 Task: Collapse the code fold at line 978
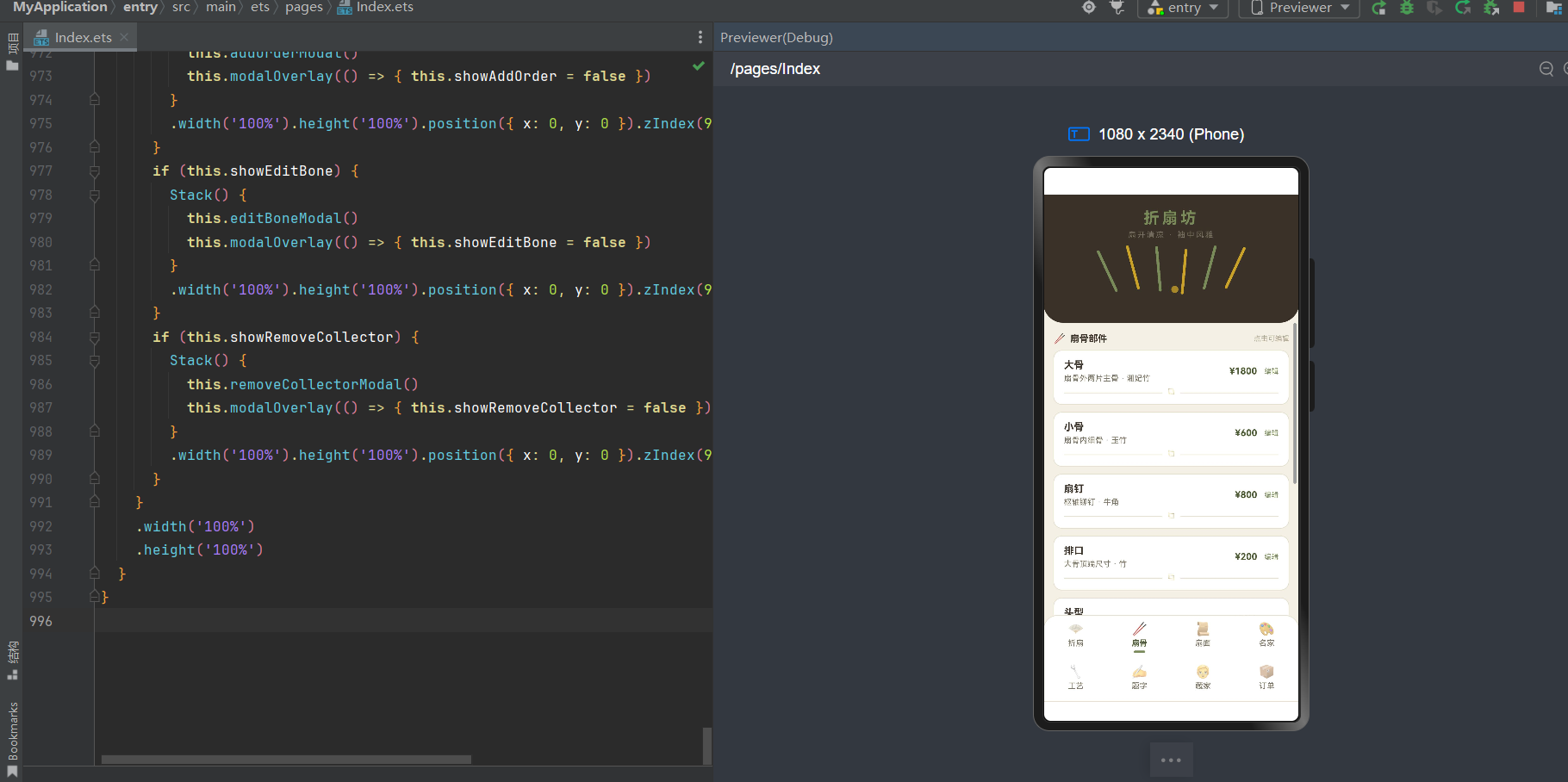point(95,195)
